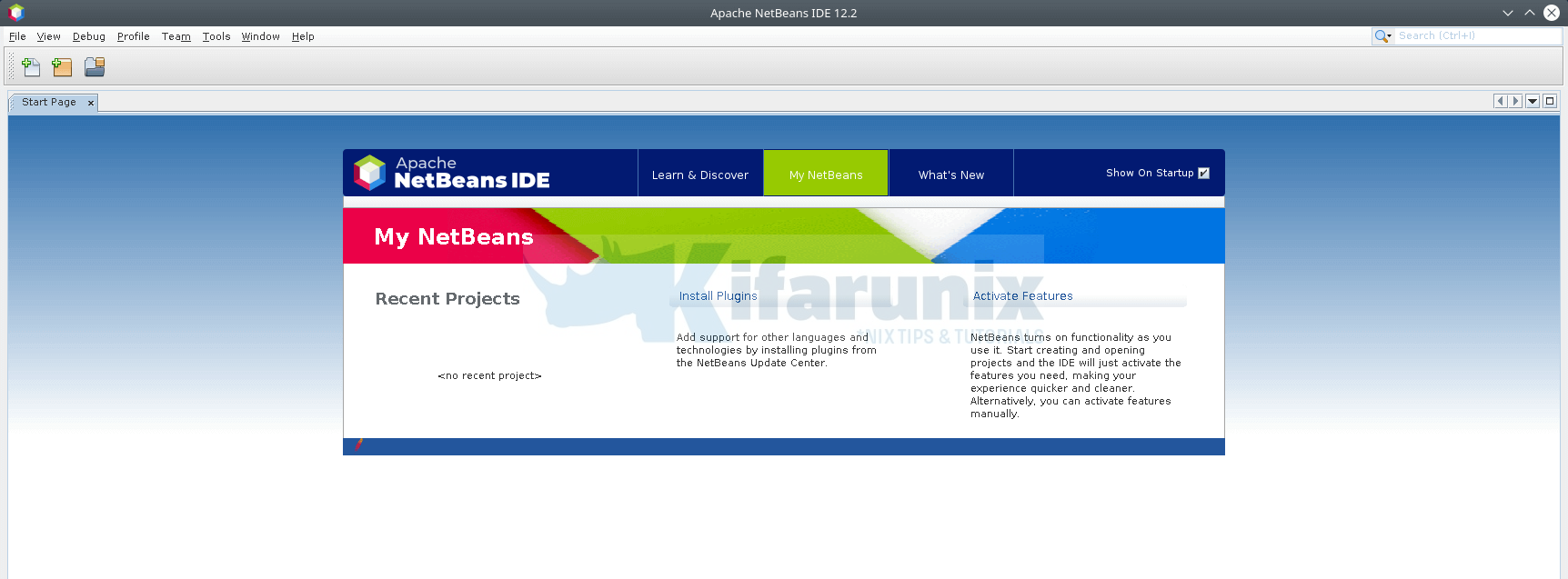The width and height of the screenshot is (1568, 579).
Task: Maximize the editor window icon
Action: [1550, 101]
